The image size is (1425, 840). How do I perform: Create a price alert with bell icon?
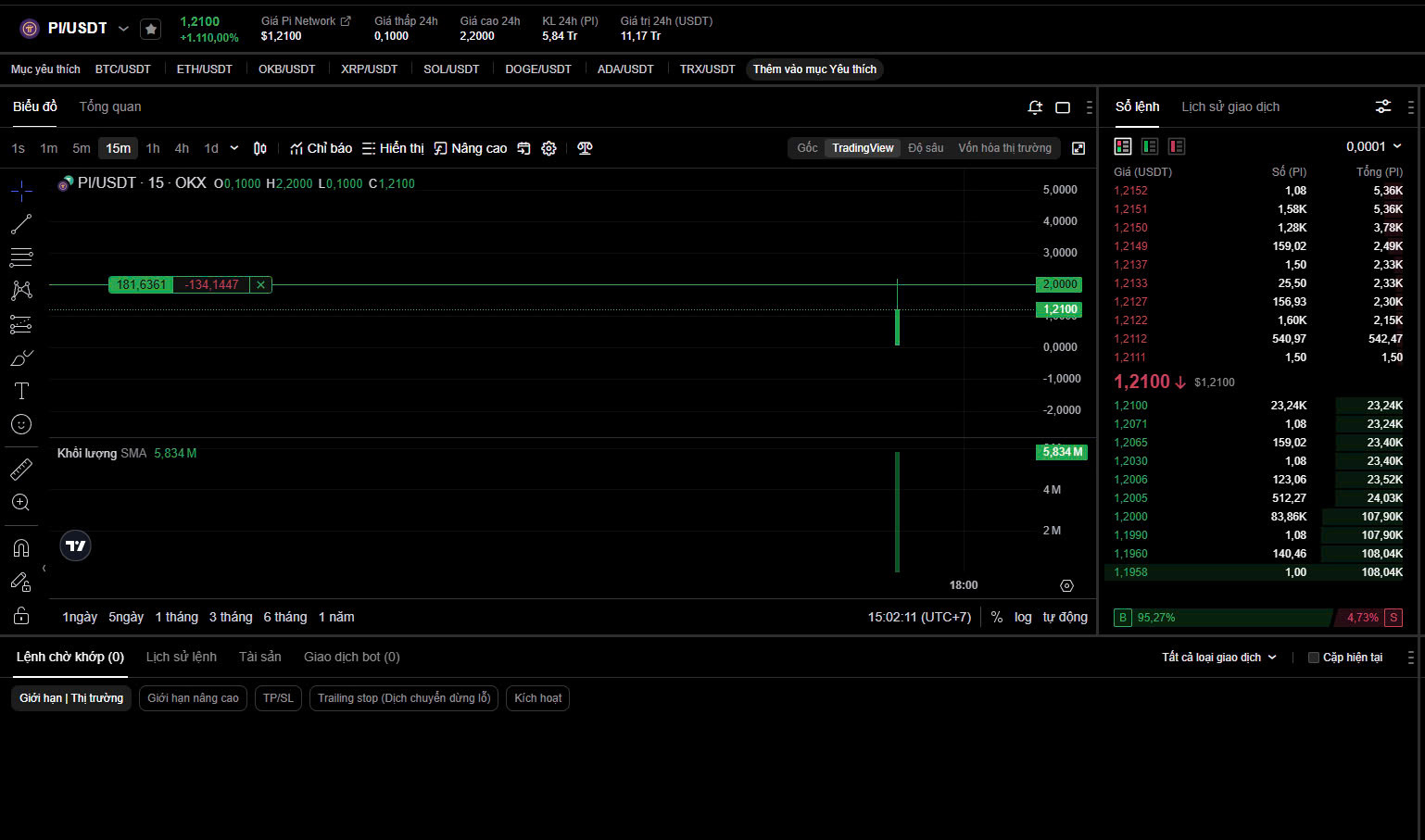point(1035,107)
